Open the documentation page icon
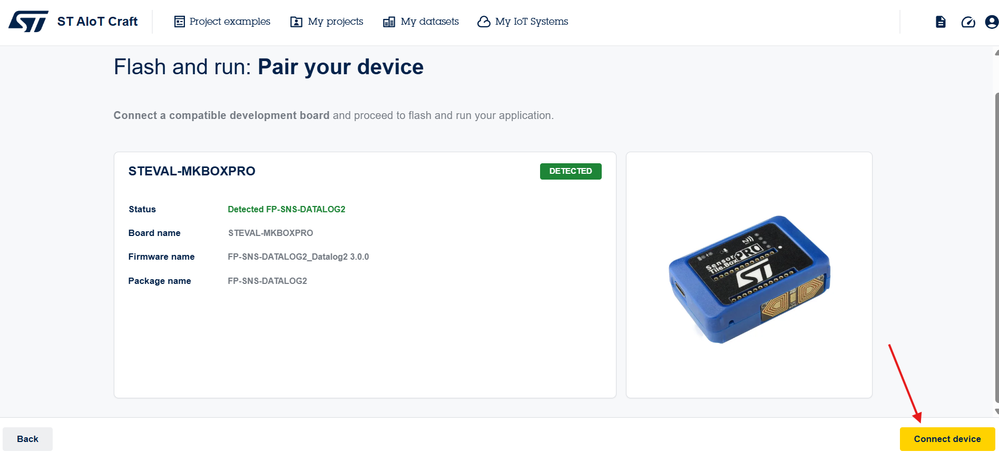Screen dimensions: 999x453 click(940, 22)
